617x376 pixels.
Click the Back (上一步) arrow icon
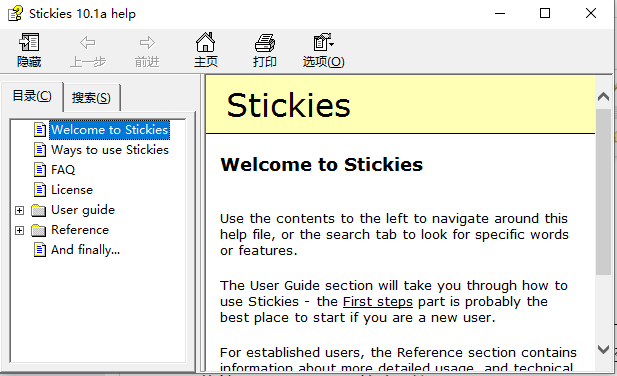87,42
